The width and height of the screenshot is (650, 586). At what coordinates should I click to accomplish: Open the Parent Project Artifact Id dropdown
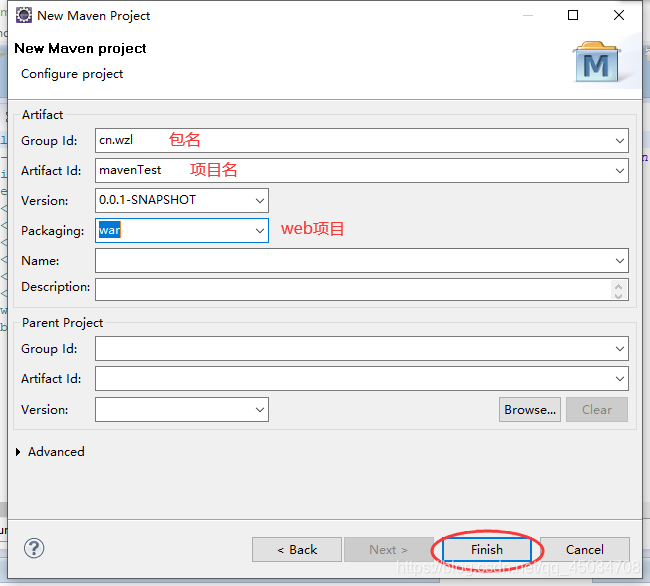pyautogui.click(x=620, y=378)
